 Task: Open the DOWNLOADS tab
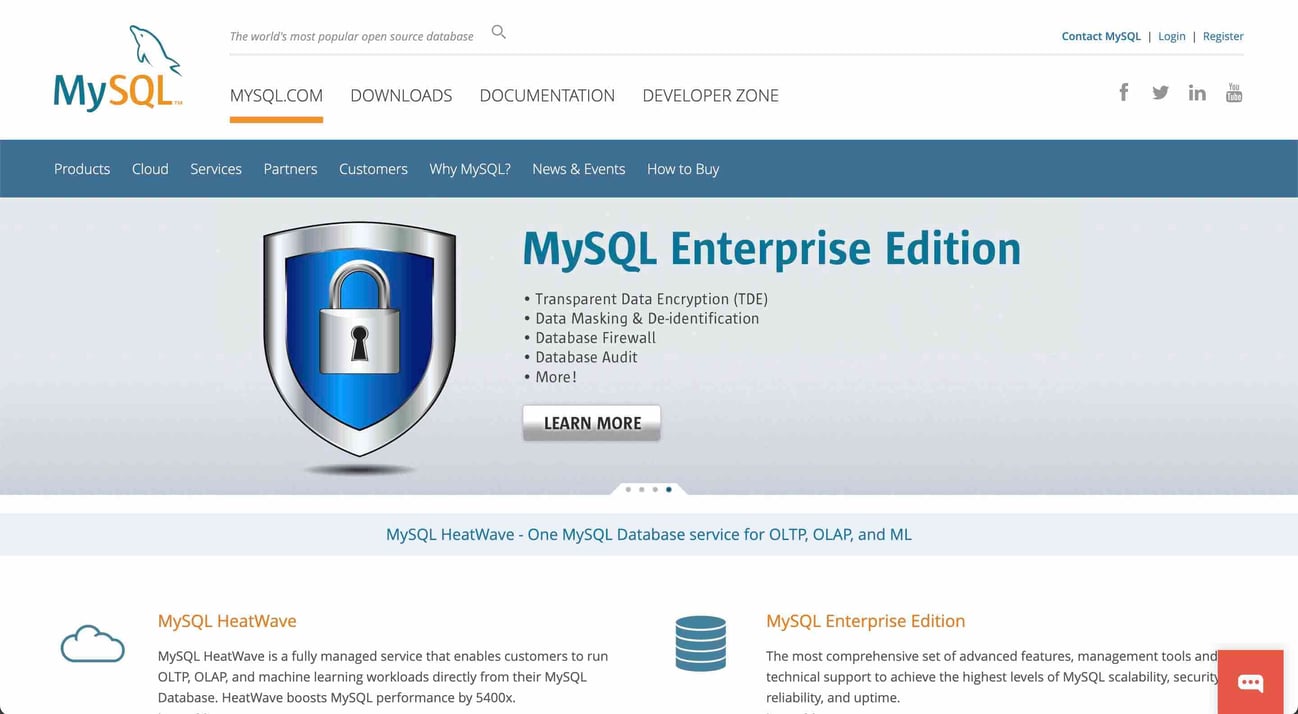point(401,96)
